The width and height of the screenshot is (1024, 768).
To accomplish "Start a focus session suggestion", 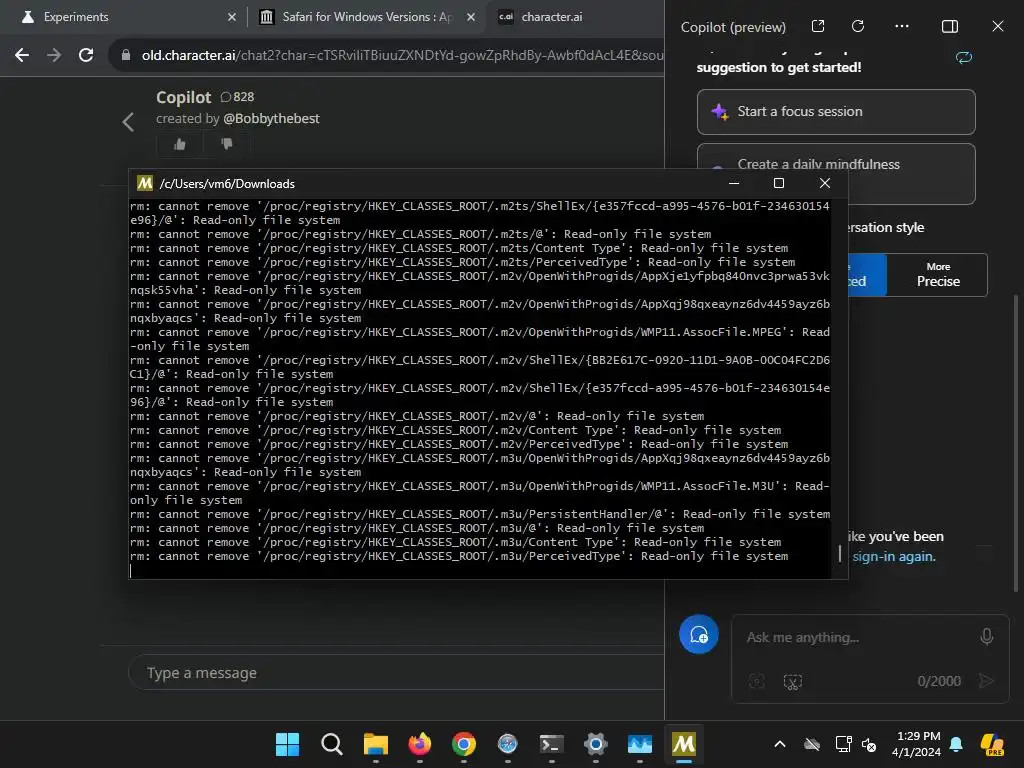I will tap(836, 112).
